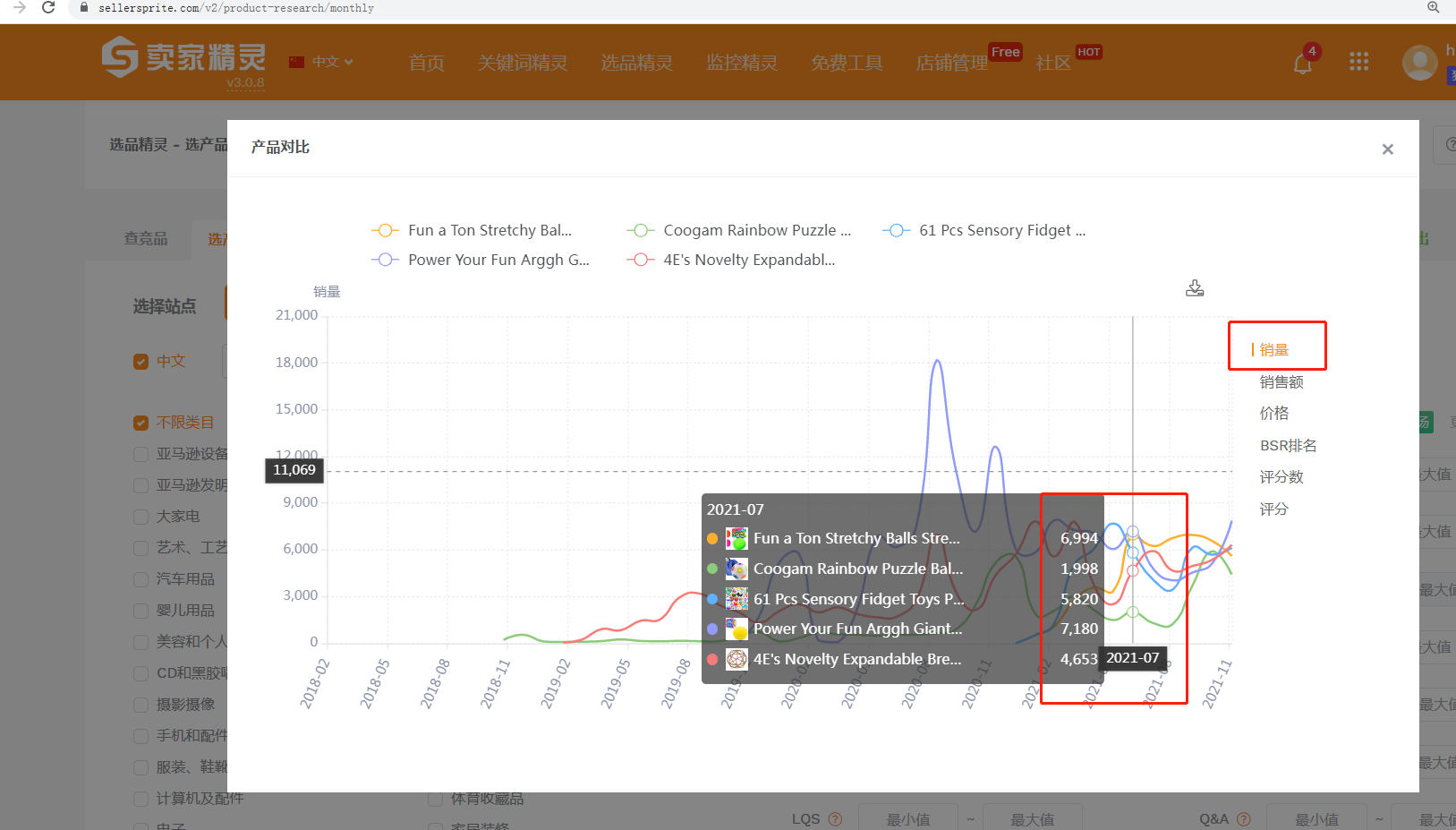Viewport: 1456px width, 830px height.
Task: Open 免费工具 in top navigation
Action: click(x=847, y=63)
